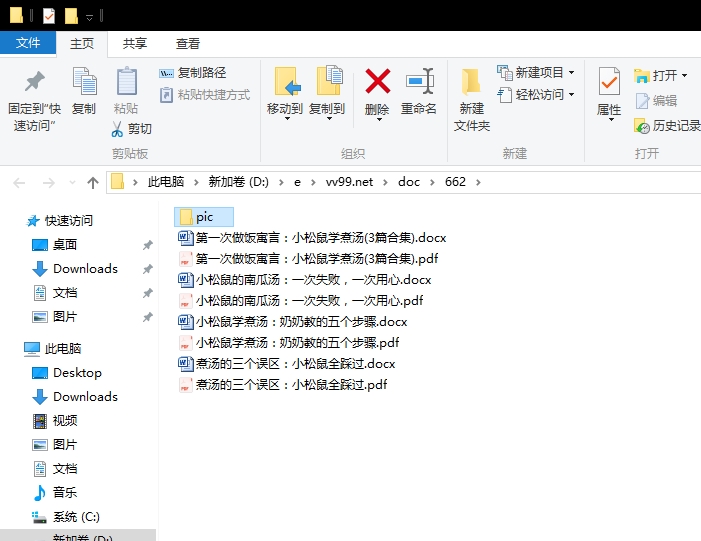
Task: Click vv99.net in address breadcrumb
Action: tap(349, 182)
